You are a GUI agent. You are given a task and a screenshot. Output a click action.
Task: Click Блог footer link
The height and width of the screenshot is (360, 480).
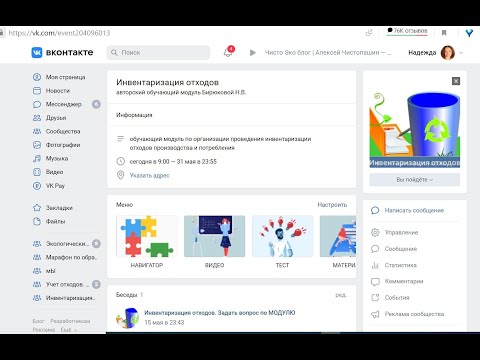[38, 321]
